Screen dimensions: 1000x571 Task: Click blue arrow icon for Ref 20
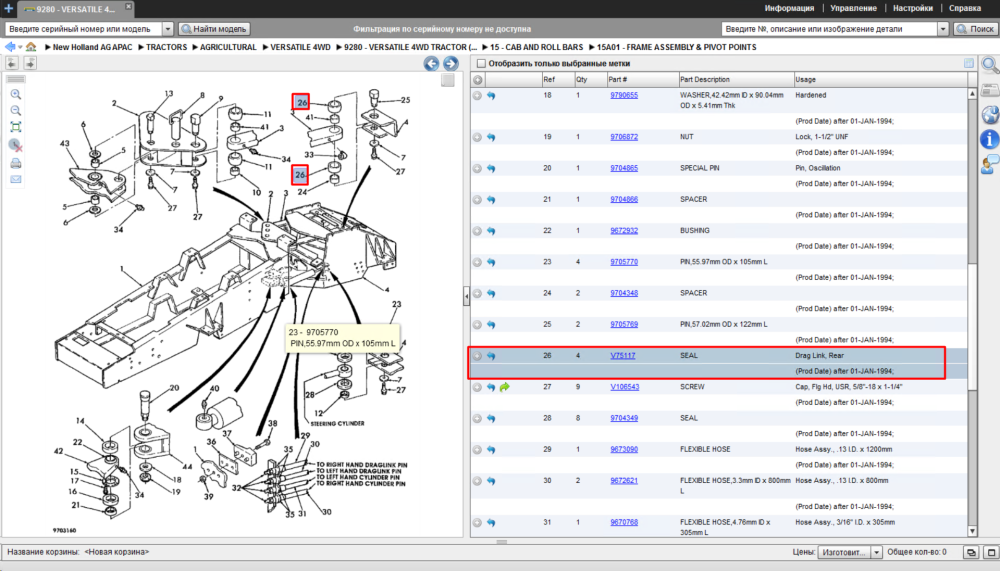[491, 168]
